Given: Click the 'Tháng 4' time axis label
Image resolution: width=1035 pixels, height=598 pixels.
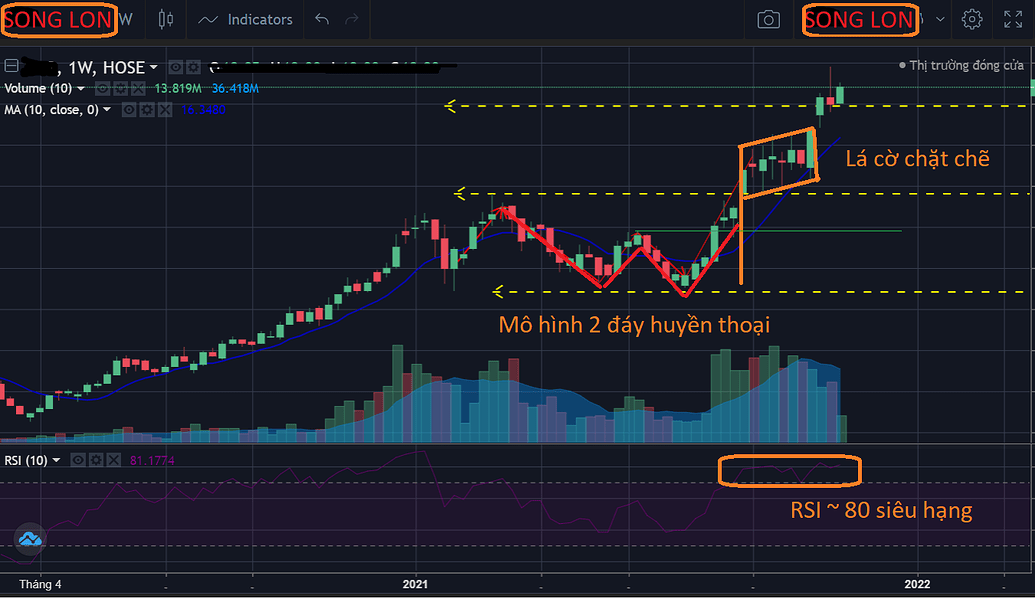Looking at the screenshot, I should pos(40,584).
